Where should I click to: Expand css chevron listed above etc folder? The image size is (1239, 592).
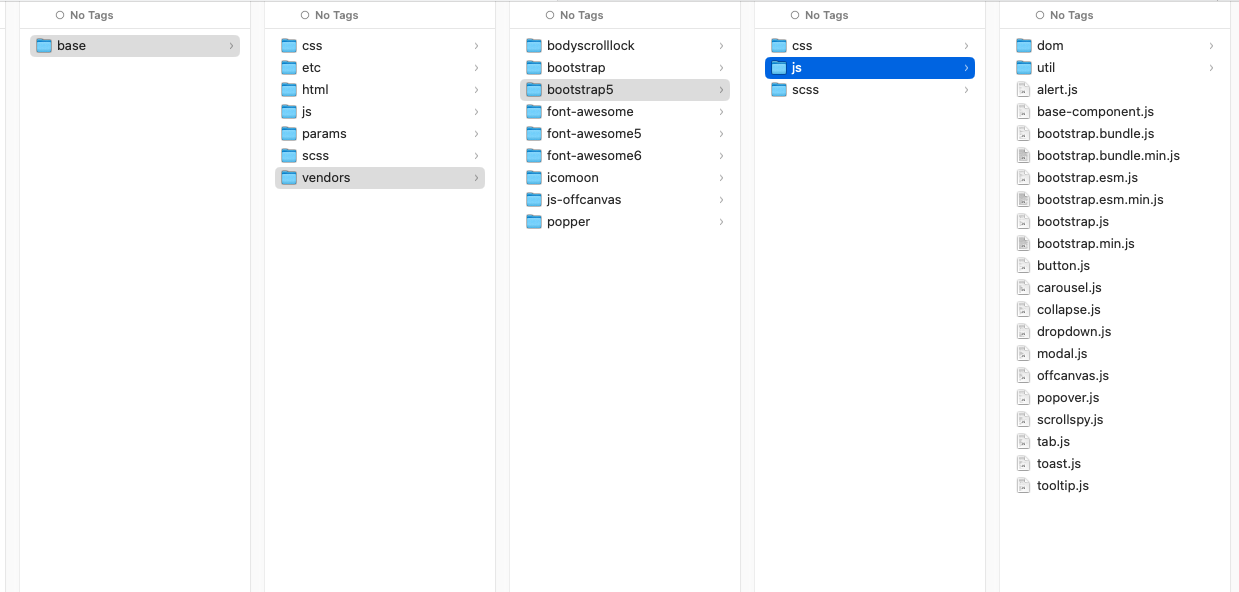coord(476,46)
